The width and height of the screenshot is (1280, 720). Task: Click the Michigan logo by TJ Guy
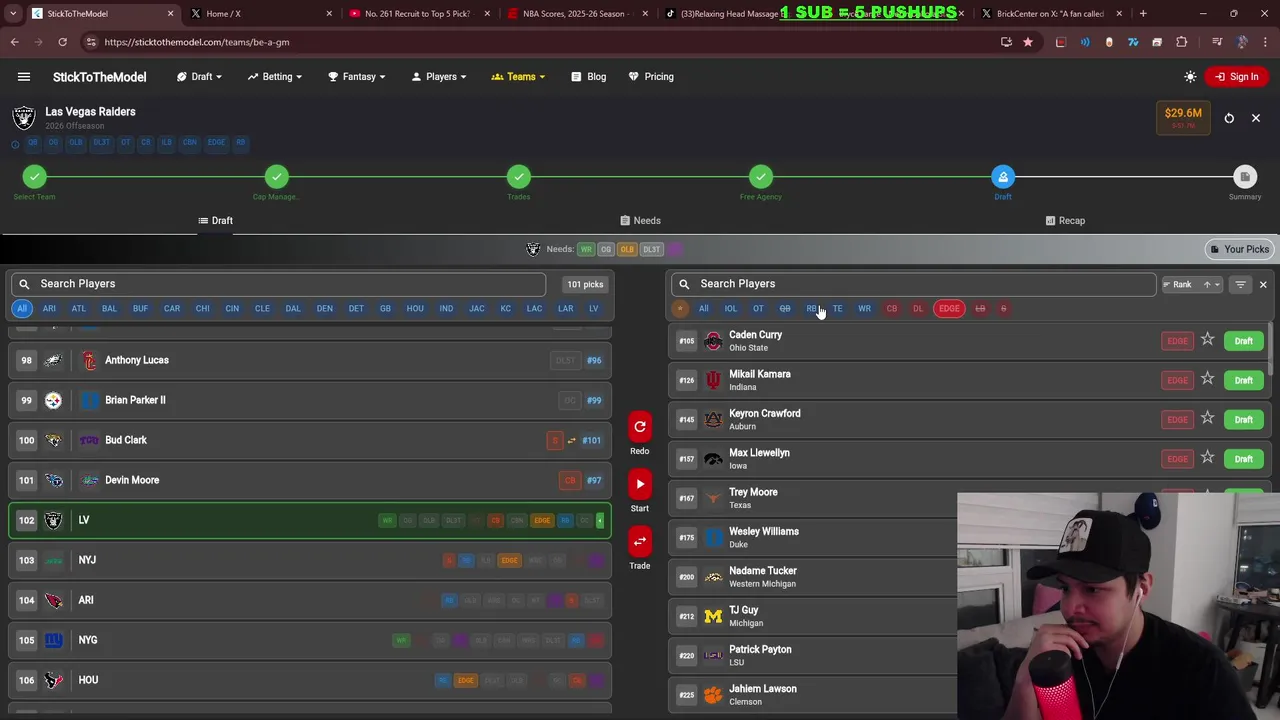coord(713,616)
